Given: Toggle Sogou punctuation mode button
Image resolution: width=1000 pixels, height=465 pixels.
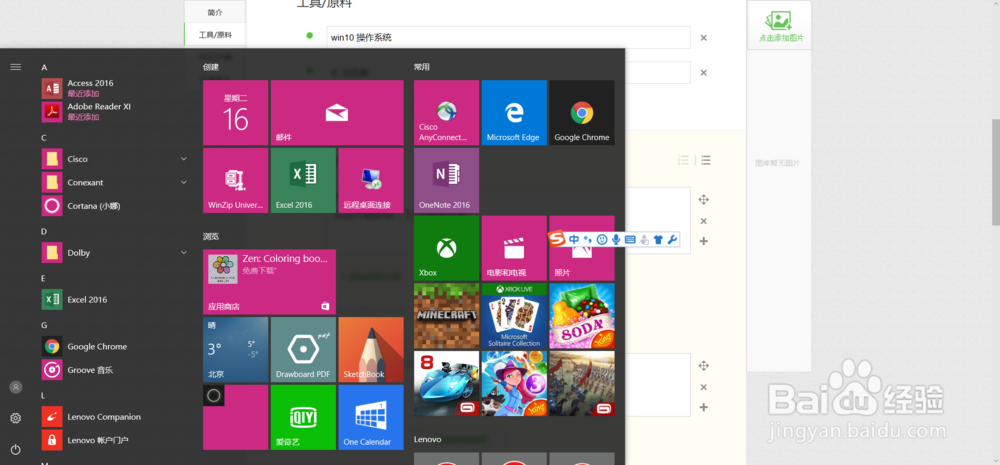Looking at the screenshot, I should tap(588, 240).
